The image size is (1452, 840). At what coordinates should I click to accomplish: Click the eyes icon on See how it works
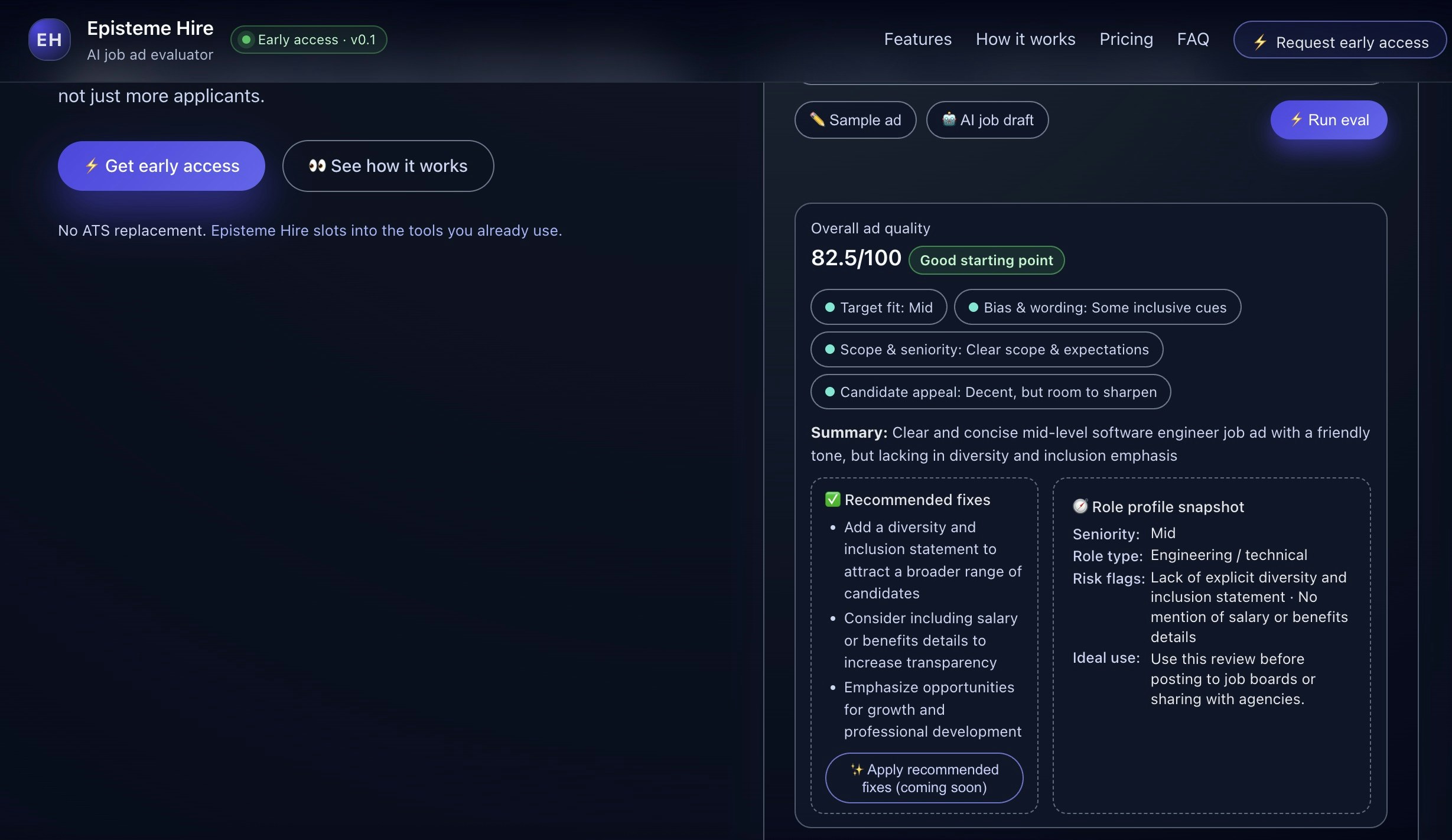tap(317, 166)
